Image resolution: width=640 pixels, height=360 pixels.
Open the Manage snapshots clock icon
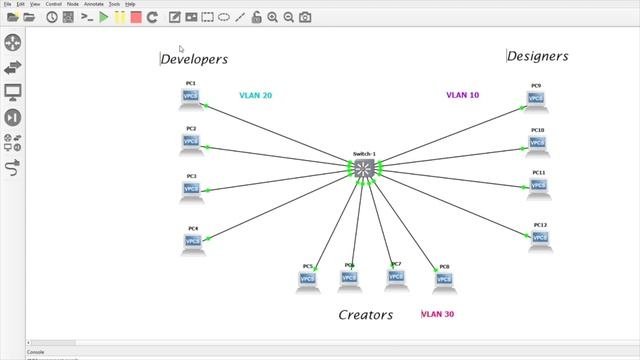coord(52,17)
